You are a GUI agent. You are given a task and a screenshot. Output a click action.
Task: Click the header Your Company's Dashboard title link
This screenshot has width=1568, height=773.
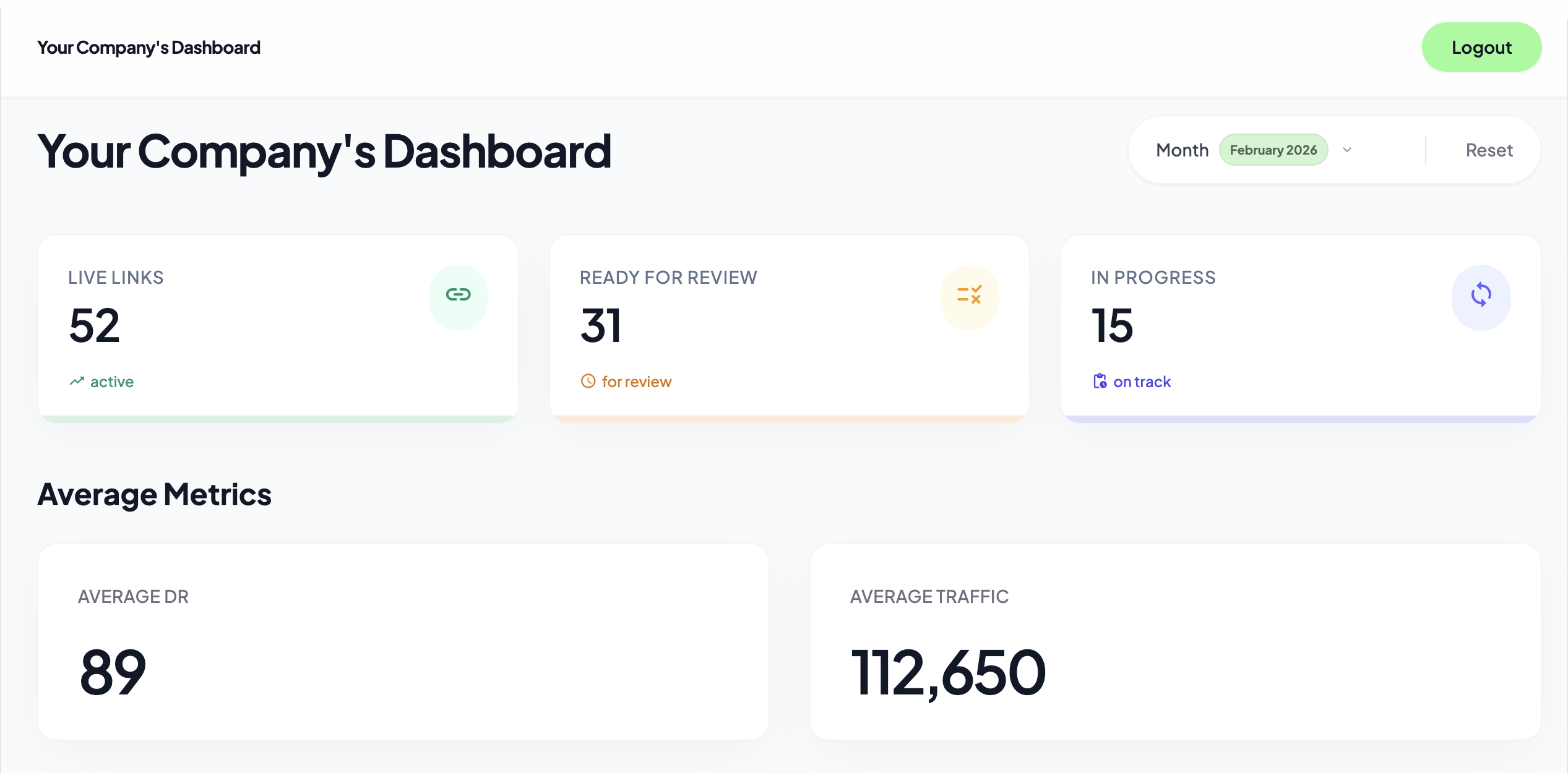coord(149,48)
